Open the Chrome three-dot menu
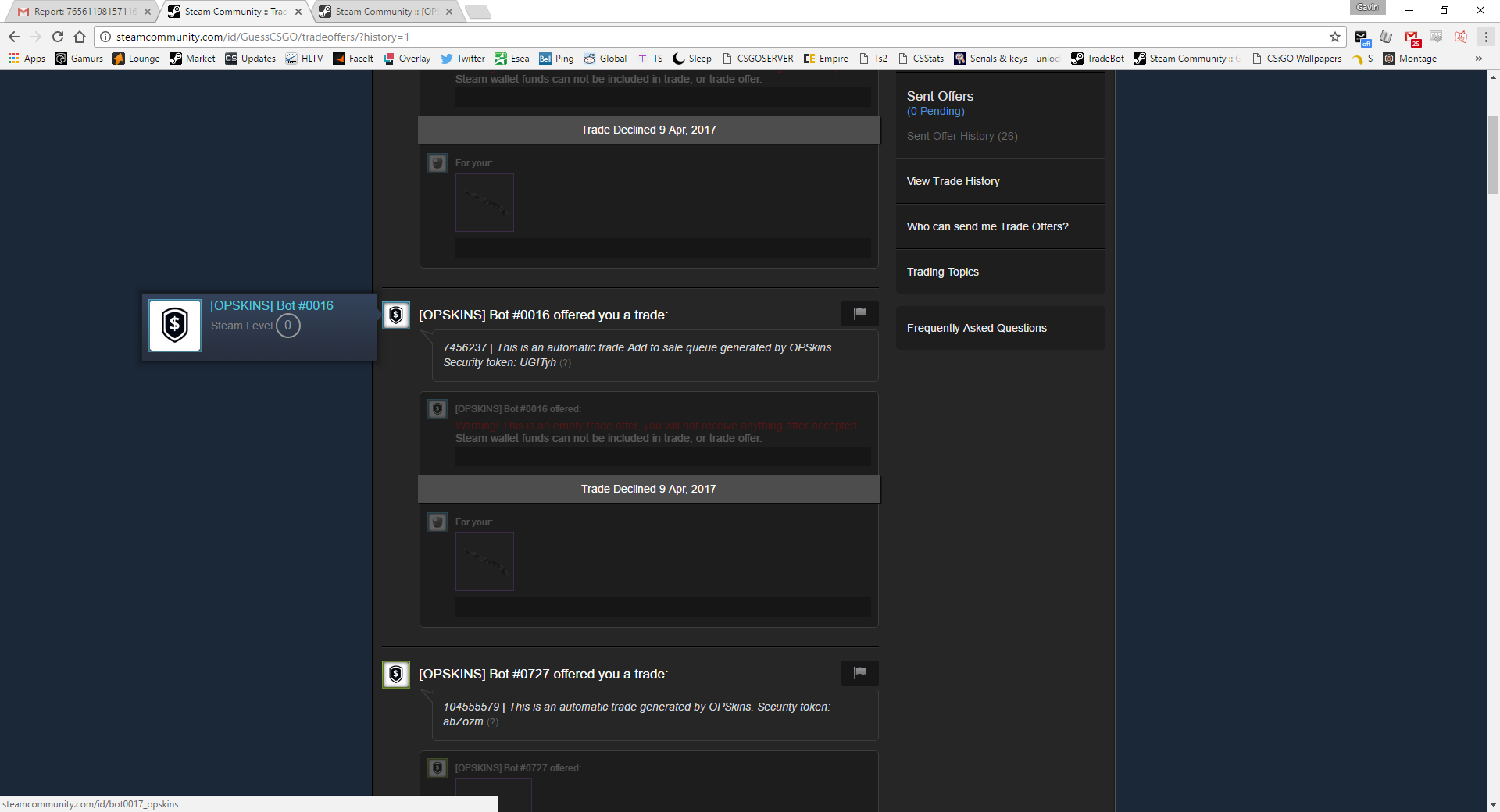 click(x=1486, y=37)
